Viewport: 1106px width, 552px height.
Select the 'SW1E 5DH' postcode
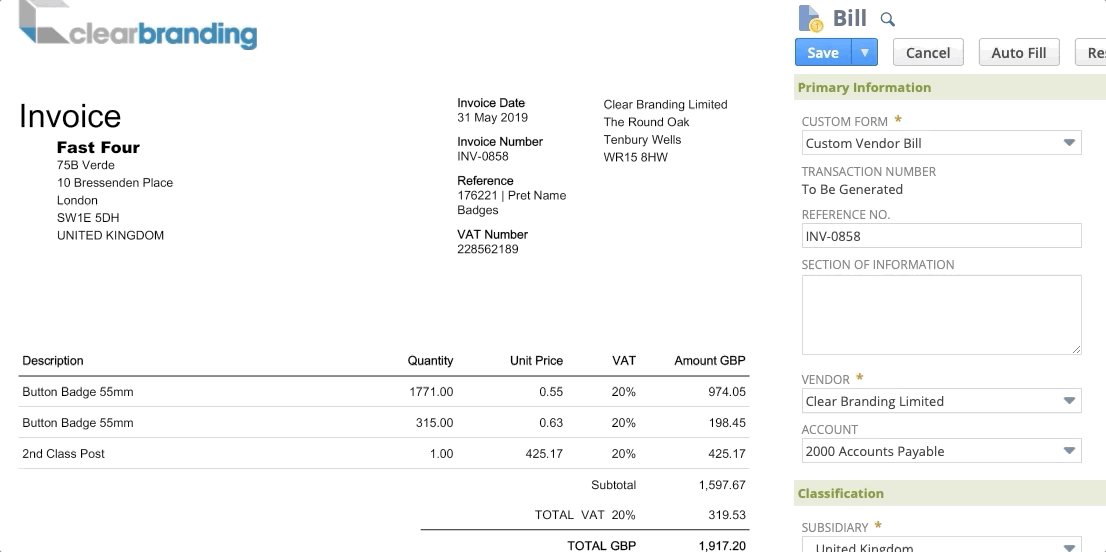click(x=88, y=218)
